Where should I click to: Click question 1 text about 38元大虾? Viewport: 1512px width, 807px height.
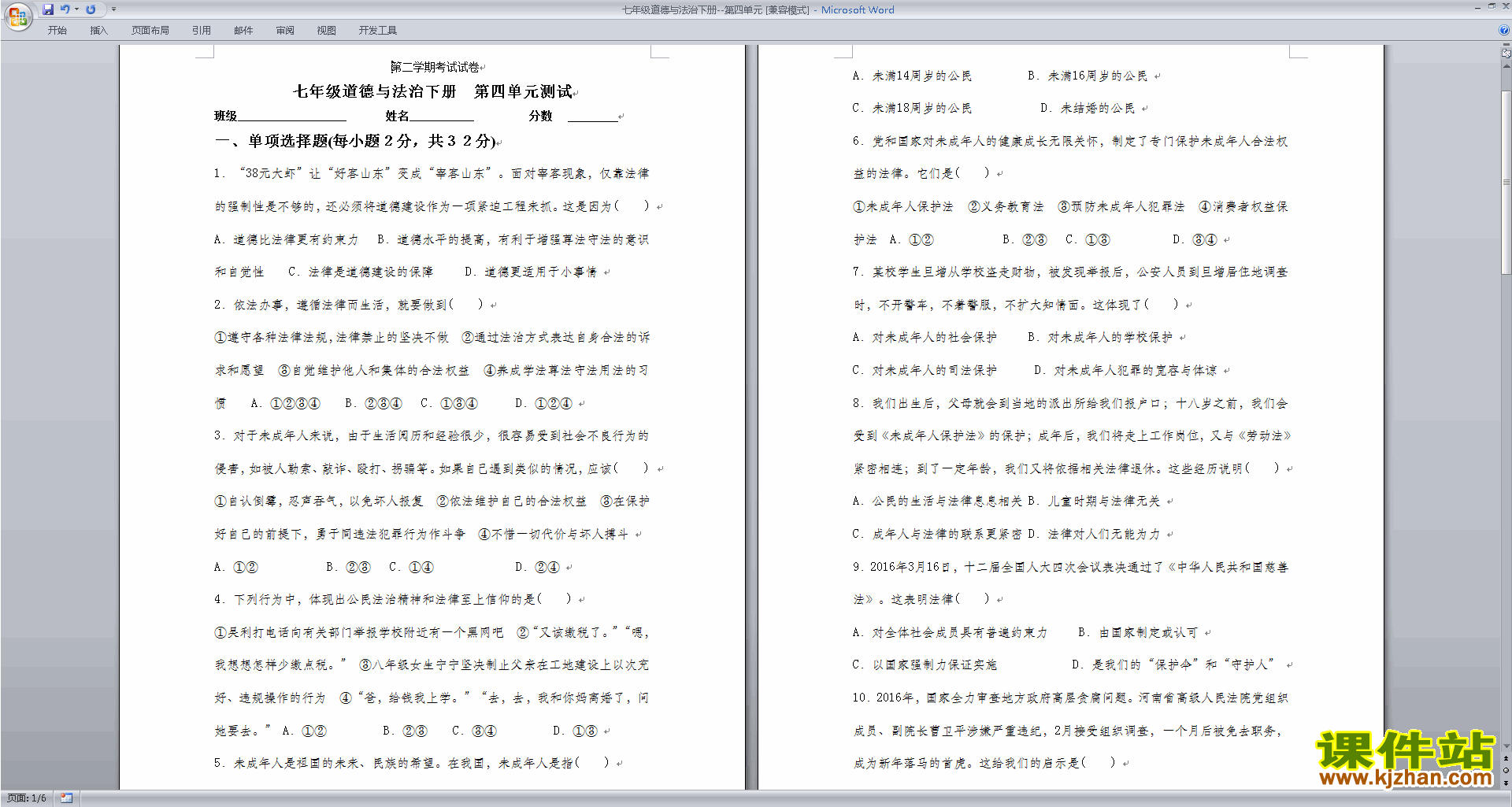coord(432,173)
